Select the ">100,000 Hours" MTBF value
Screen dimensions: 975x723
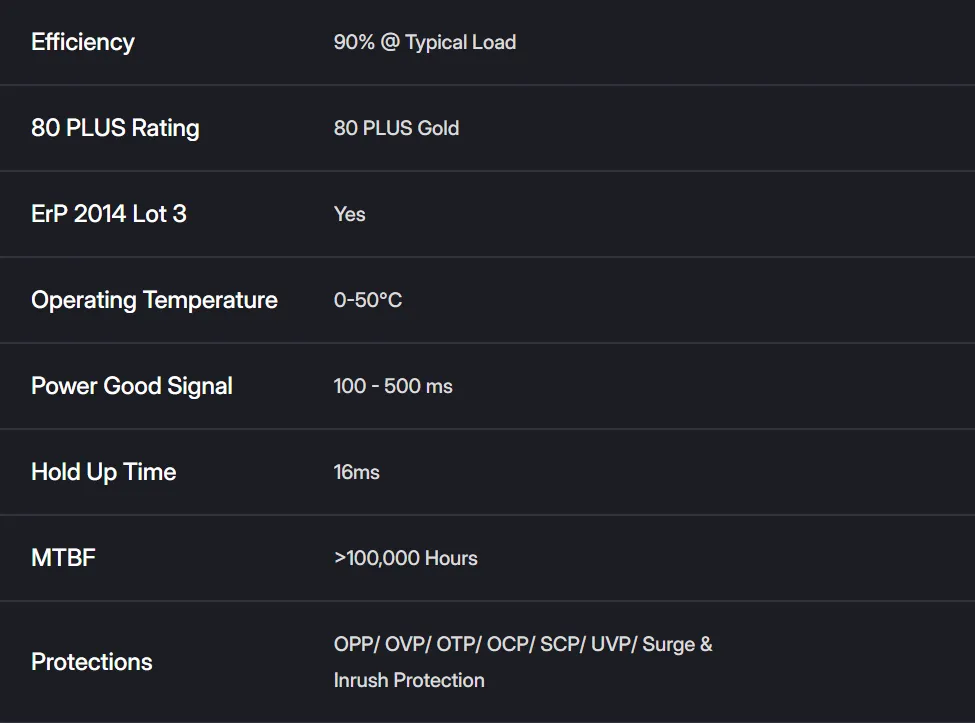tap(406, 558)
